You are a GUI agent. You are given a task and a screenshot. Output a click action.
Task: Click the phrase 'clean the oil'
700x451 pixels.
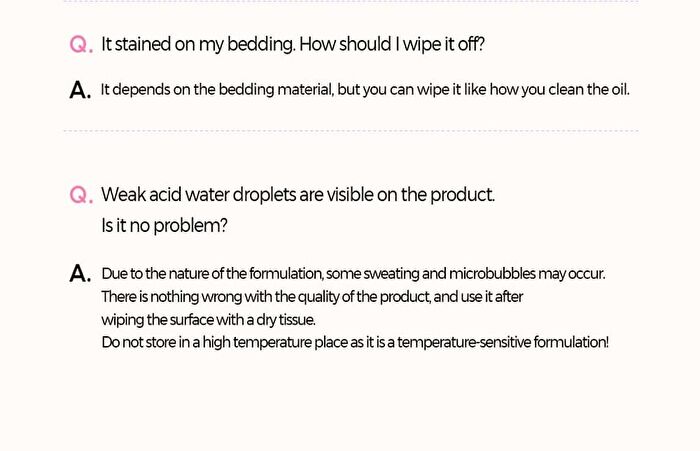pos(589,90)
